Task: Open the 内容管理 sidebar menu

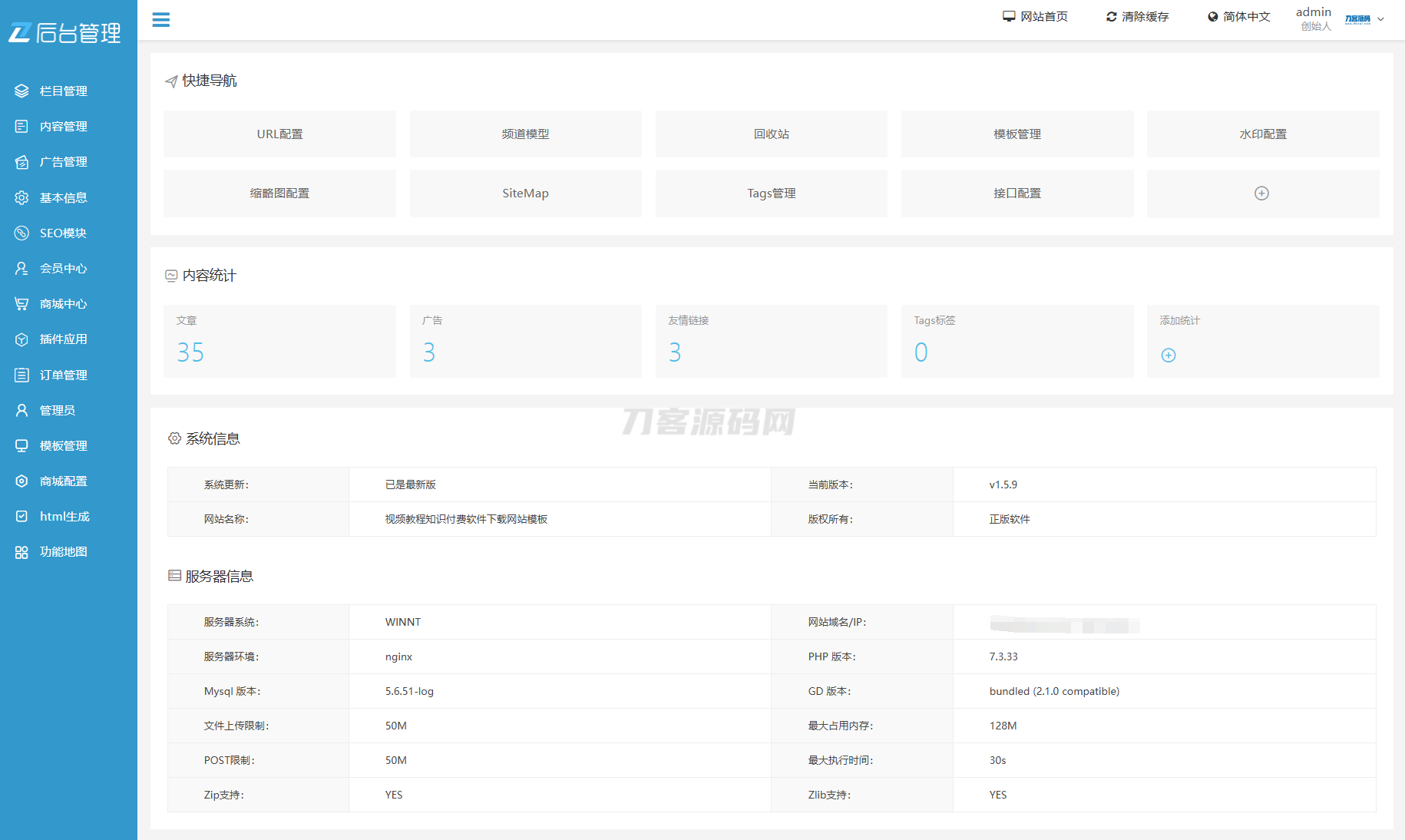Action: 63,127
